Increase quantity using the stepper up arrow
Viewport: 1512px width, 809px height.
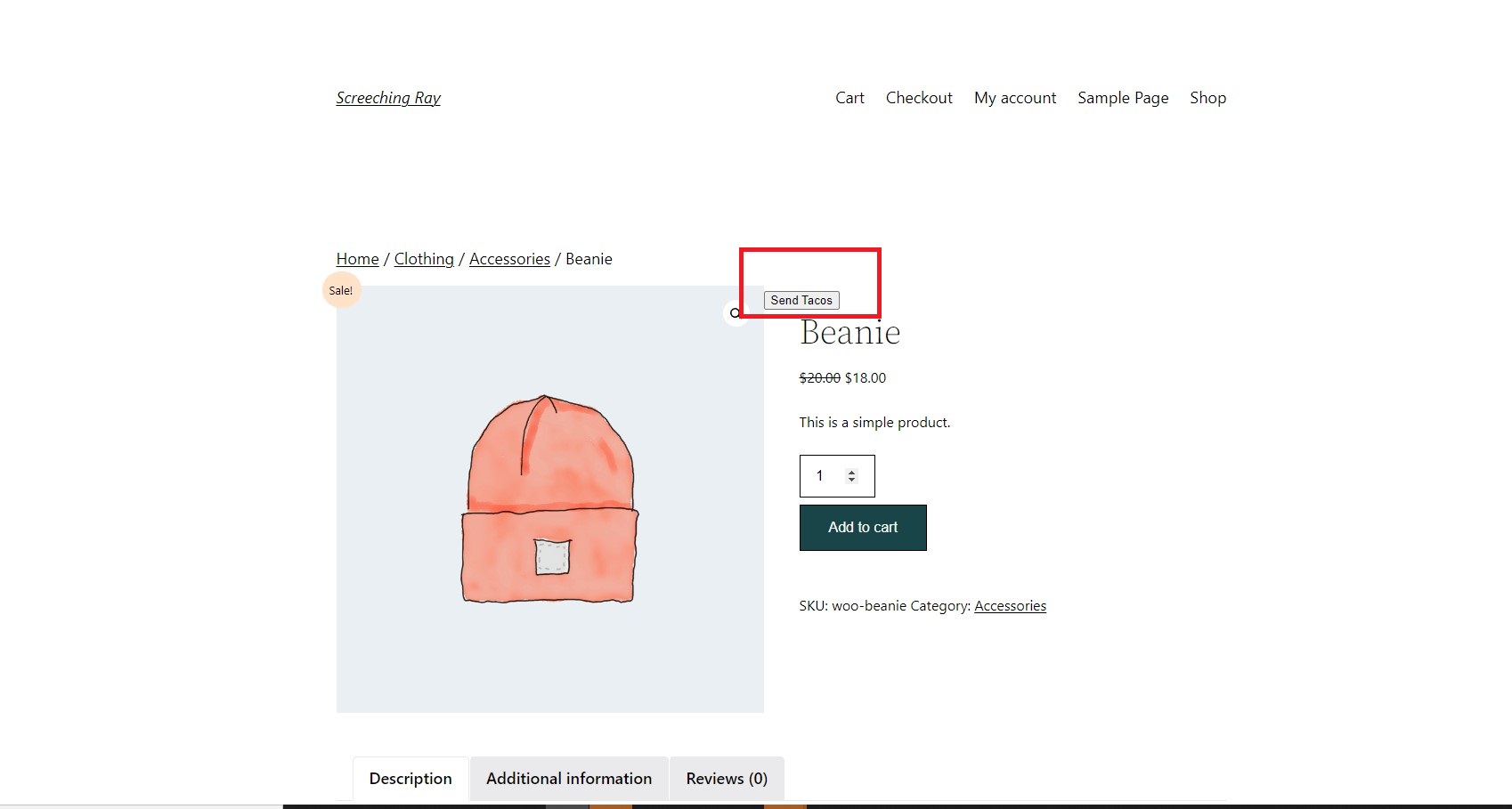pos(853,470)
